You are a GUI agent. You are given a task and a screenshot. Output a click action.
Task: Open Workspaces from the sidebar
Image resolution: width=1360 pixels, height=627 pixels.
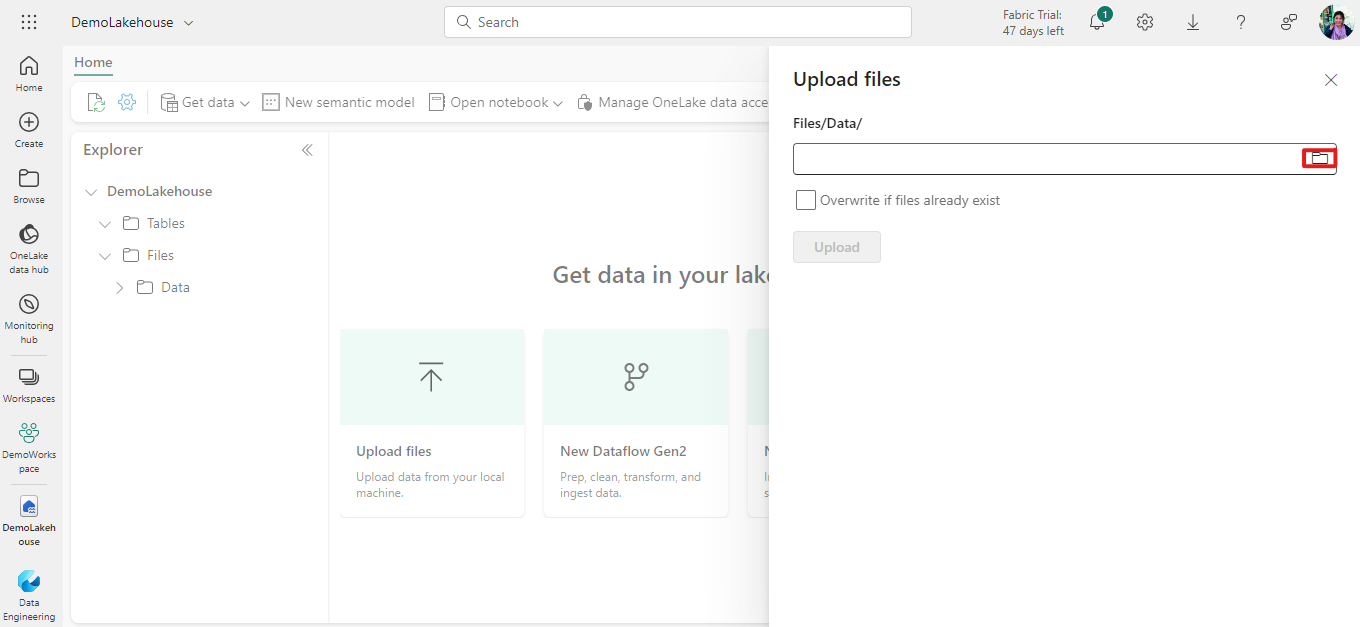[29, 386]
